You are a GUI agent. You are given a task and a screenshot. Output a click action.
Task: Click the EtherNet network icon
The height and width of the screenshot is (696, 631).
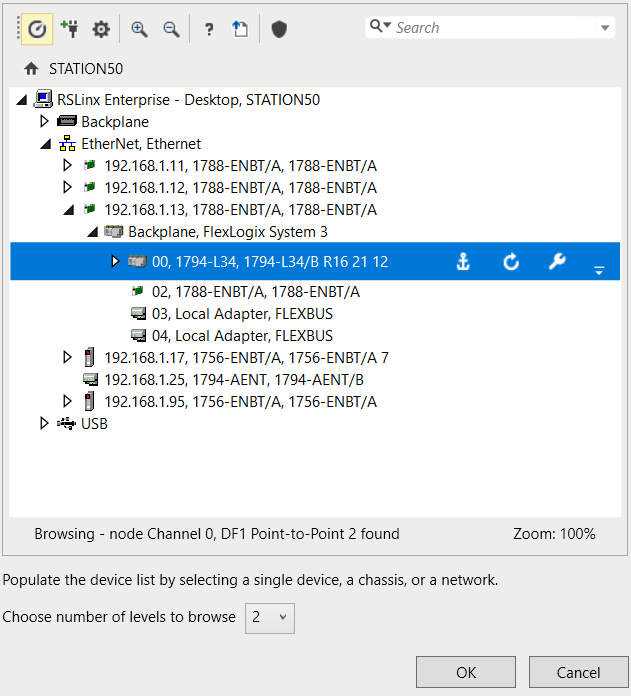click(67, 143)
